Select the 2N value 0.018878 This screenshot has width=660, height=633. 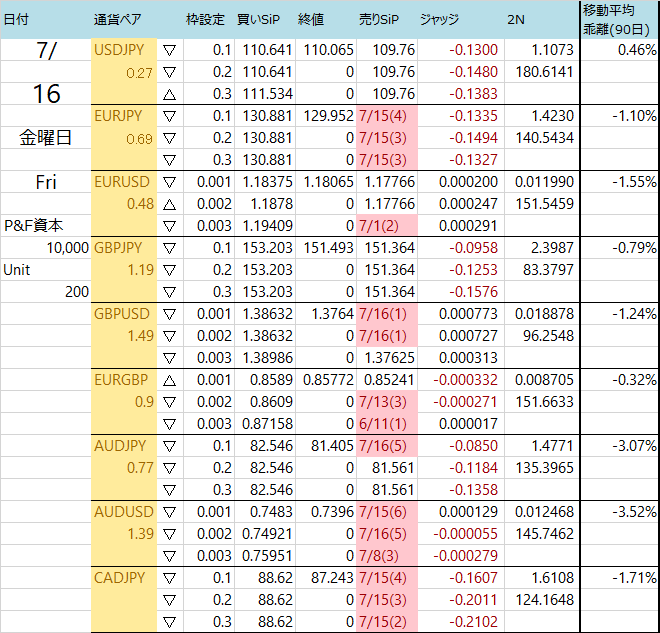(544, 314)
